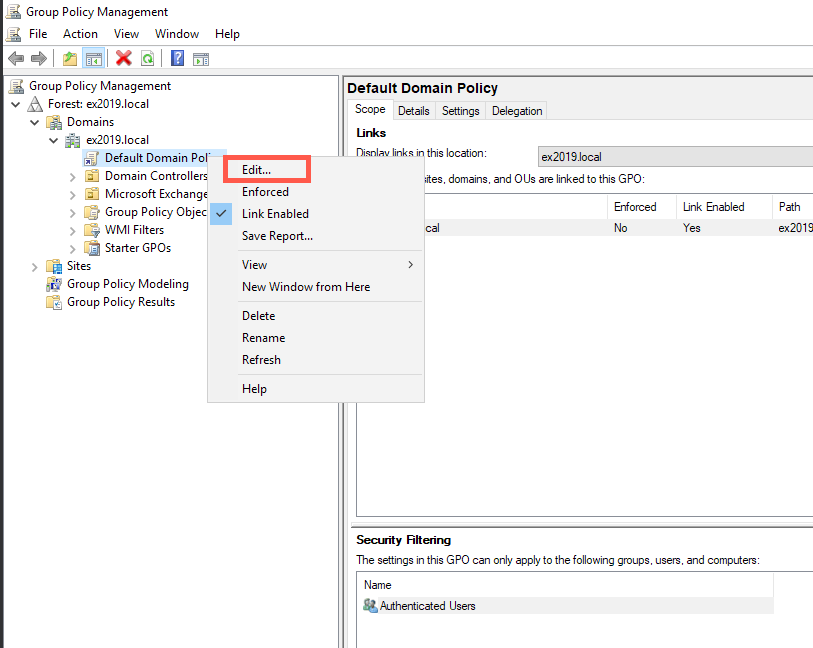Open the View submenu arrow
Screen dimensions: 813x648
tap(411, 265)
